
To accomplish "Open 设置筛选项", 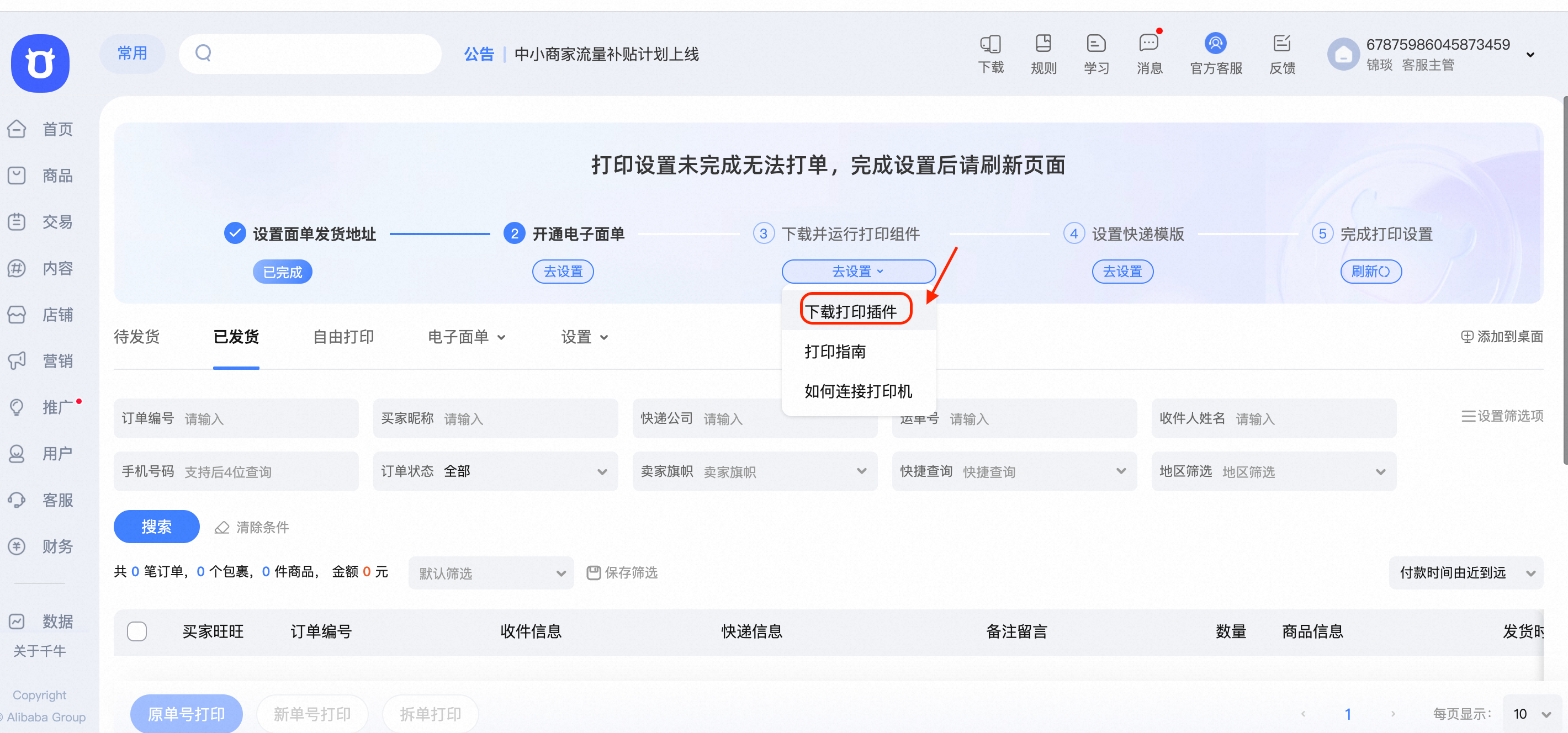I will [x=1502, y=416].
